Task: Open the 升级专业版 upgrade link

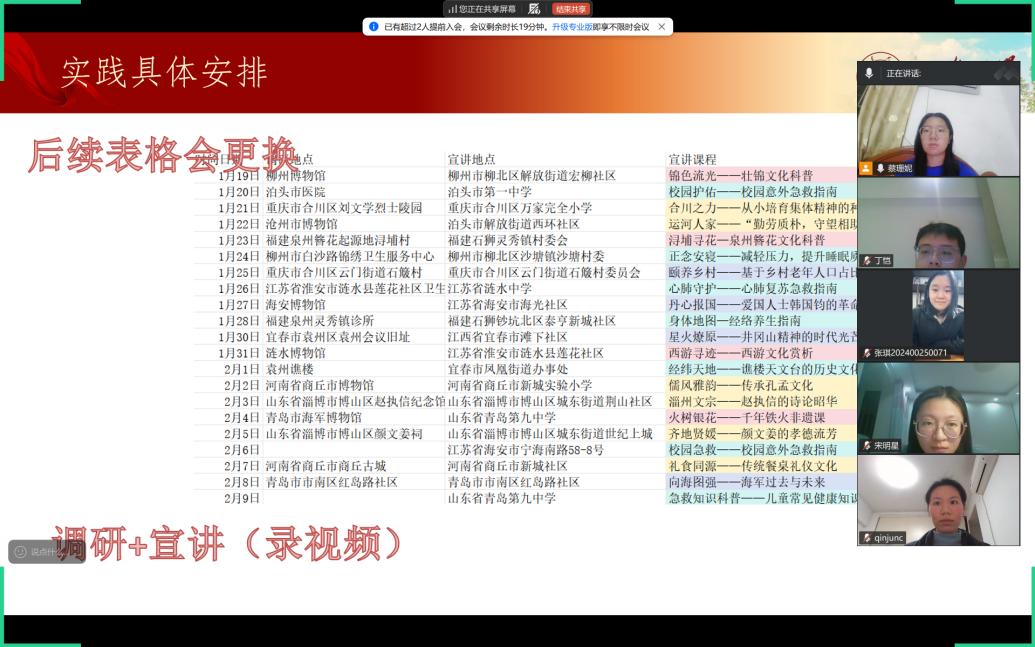Action: coord(571,27)
